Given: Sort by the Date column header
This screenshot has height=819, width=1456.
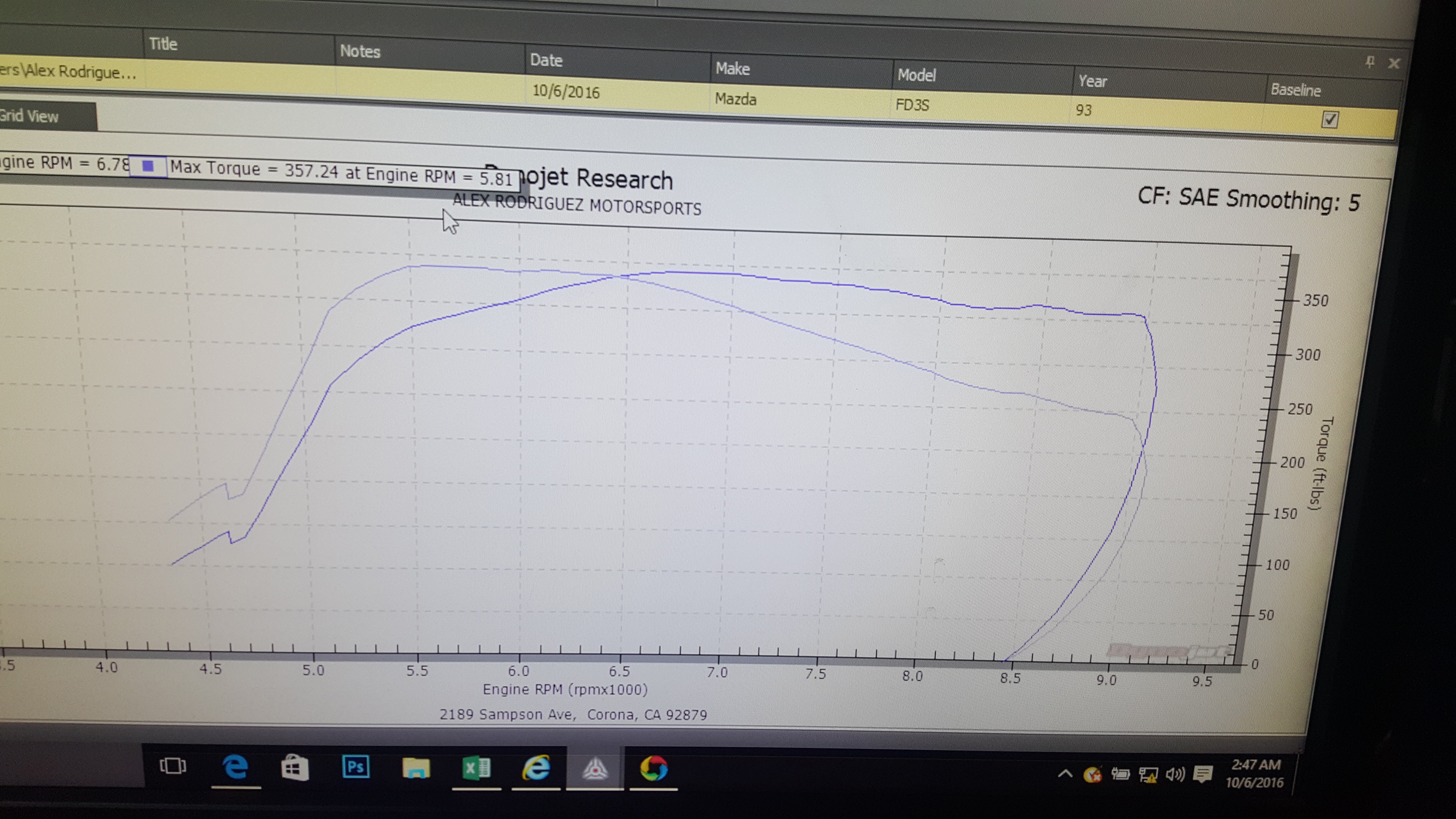Looking at the screenshot, I should tap(547, 60).
